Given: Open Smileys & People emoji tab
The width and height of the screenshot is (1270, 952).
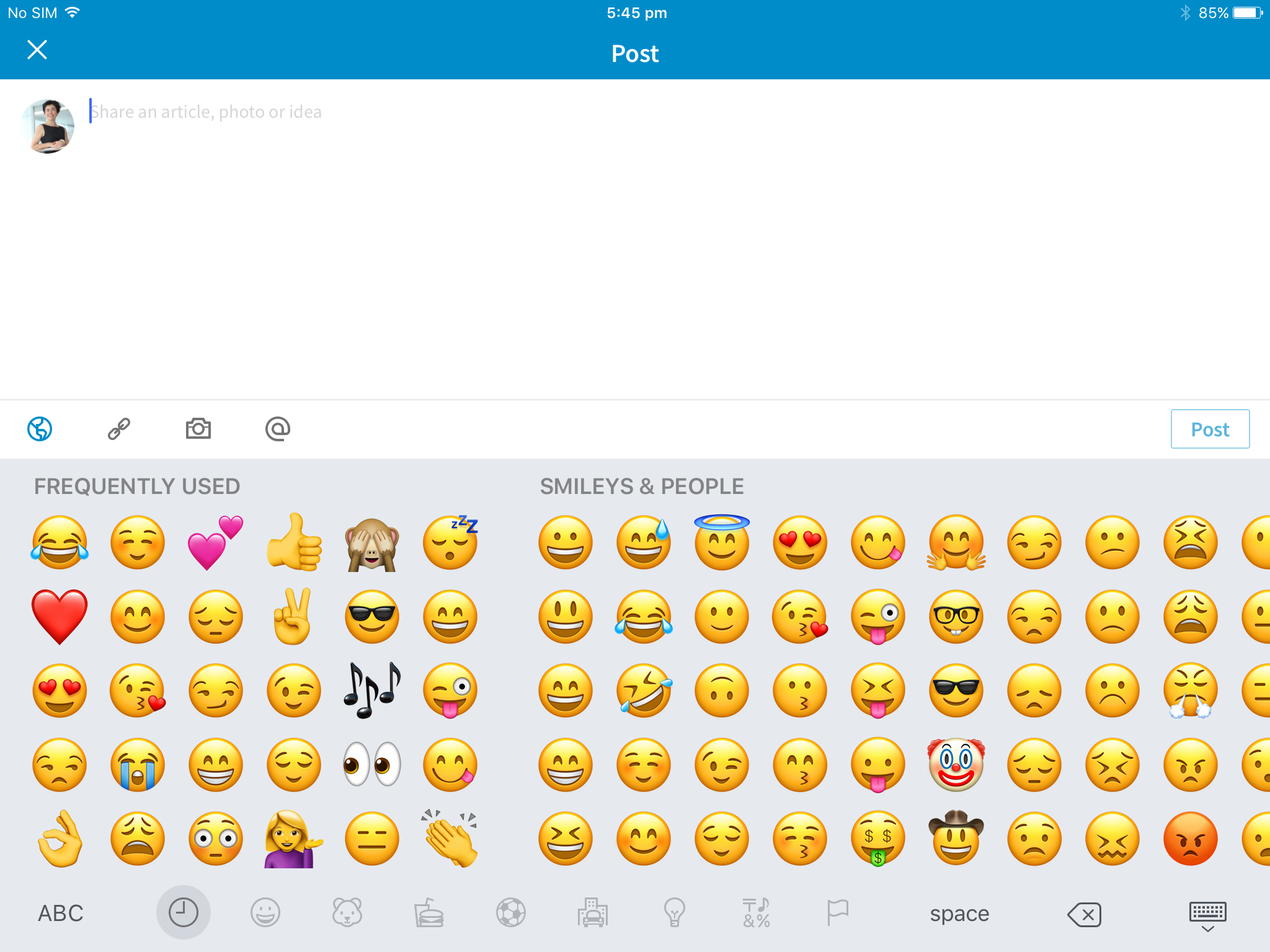Looking at the screenshot, I should (265, 913).
